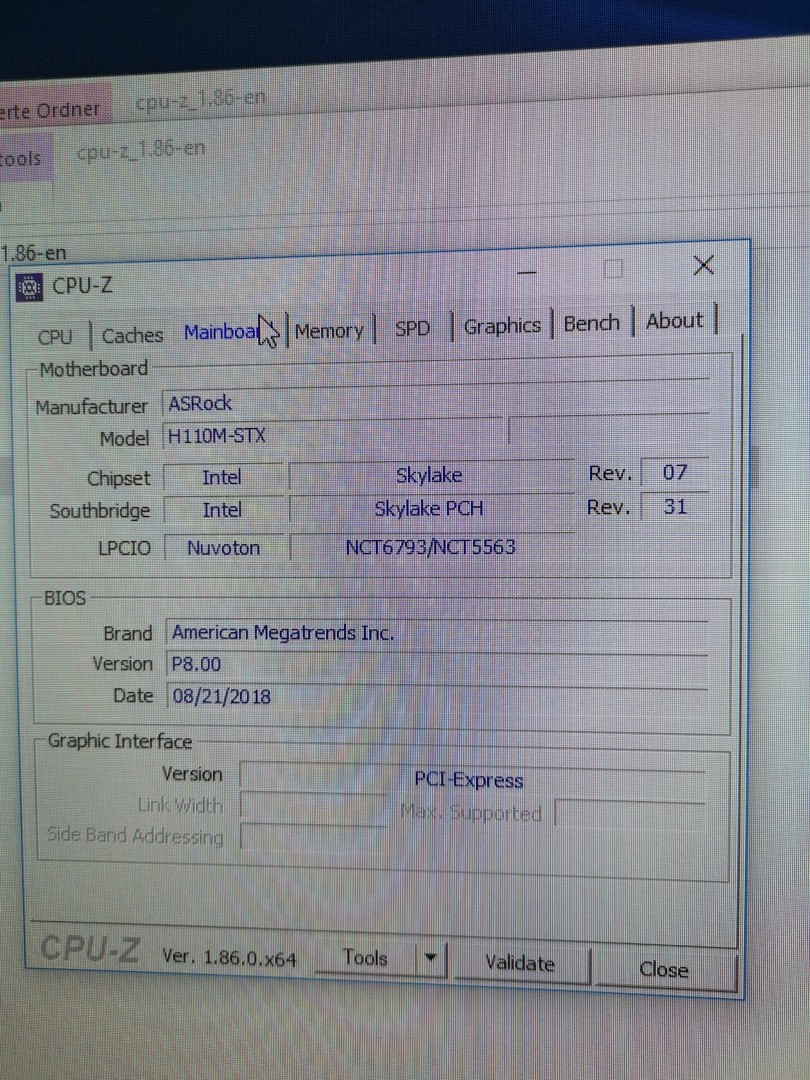Click the H110M-STX model value

point(333,435)
